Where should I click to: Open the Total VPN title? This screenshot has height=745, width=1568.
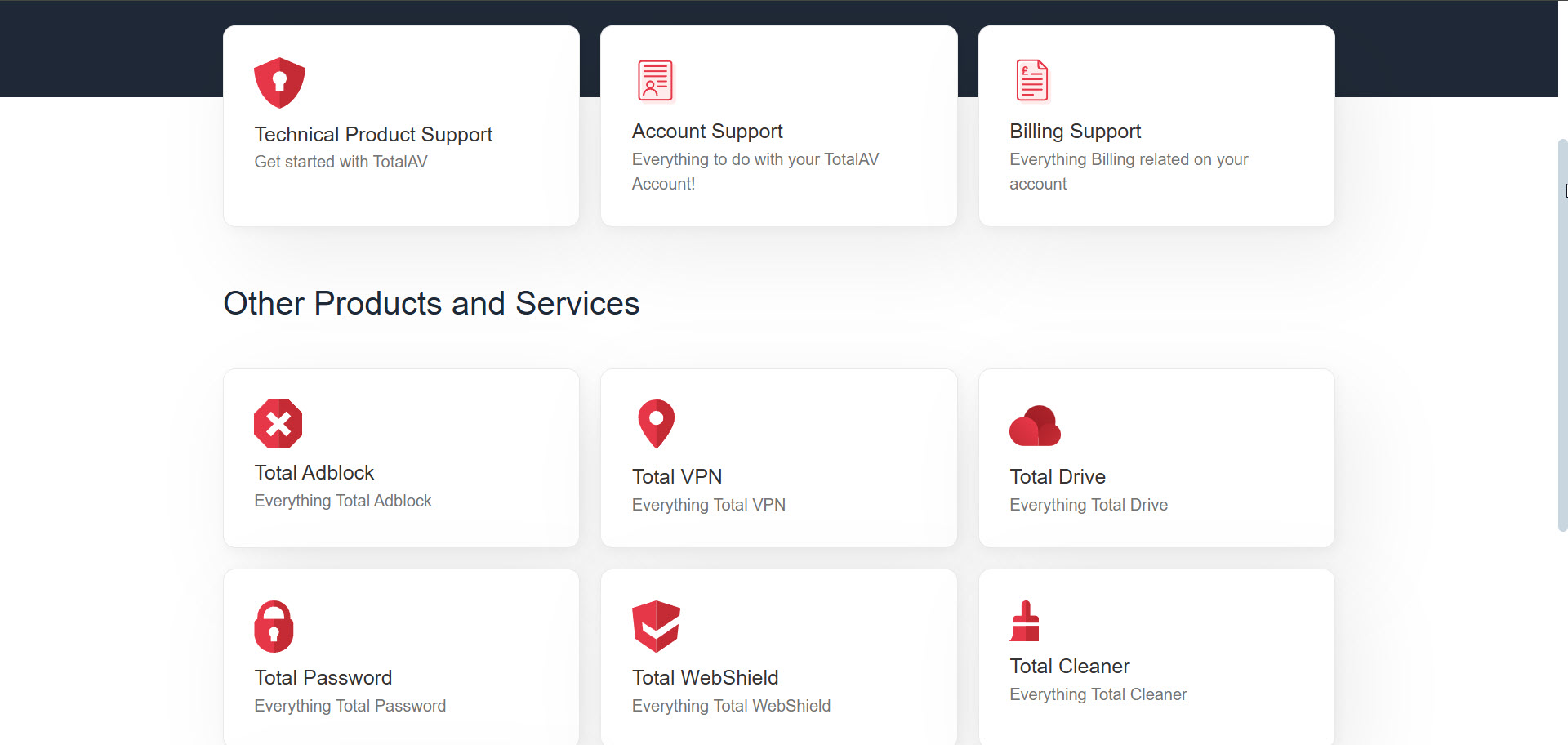(677, 476)
